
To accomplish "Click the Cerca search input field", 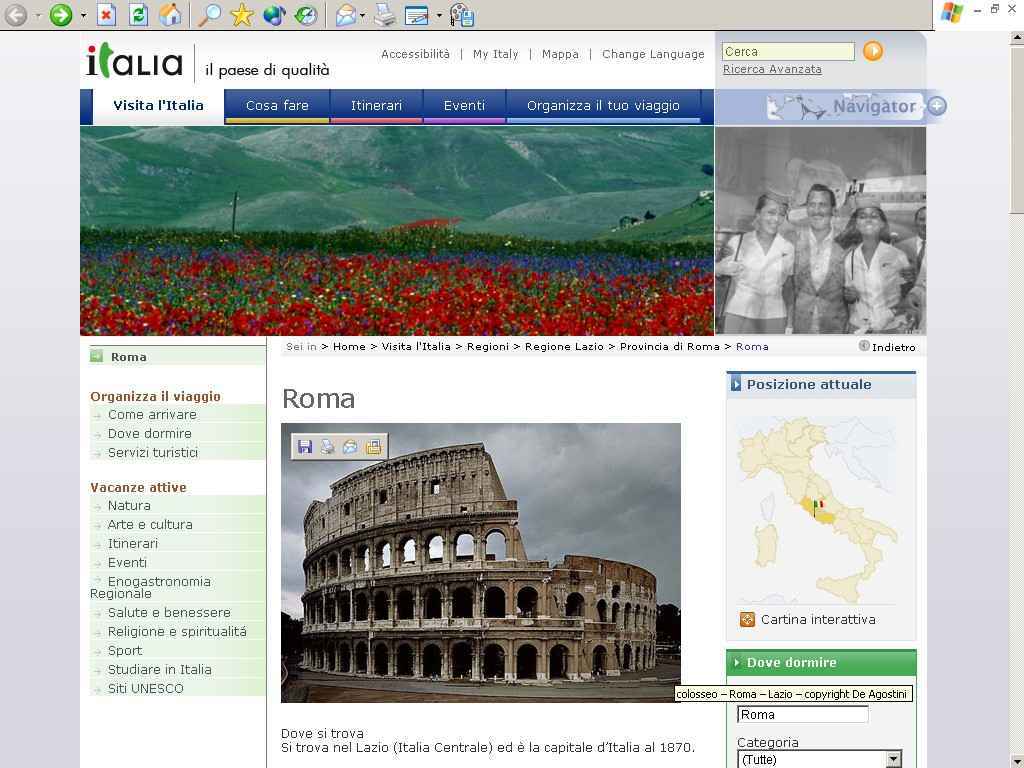I will (788, 52).
